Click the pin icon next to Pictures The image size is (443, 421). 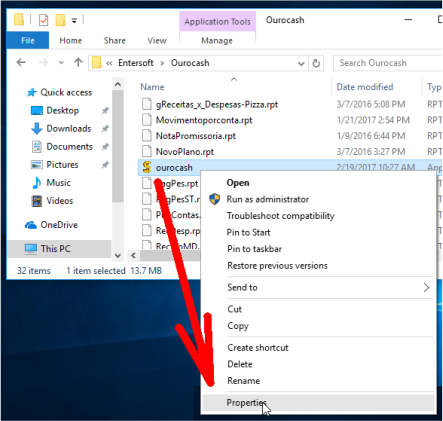105,164
